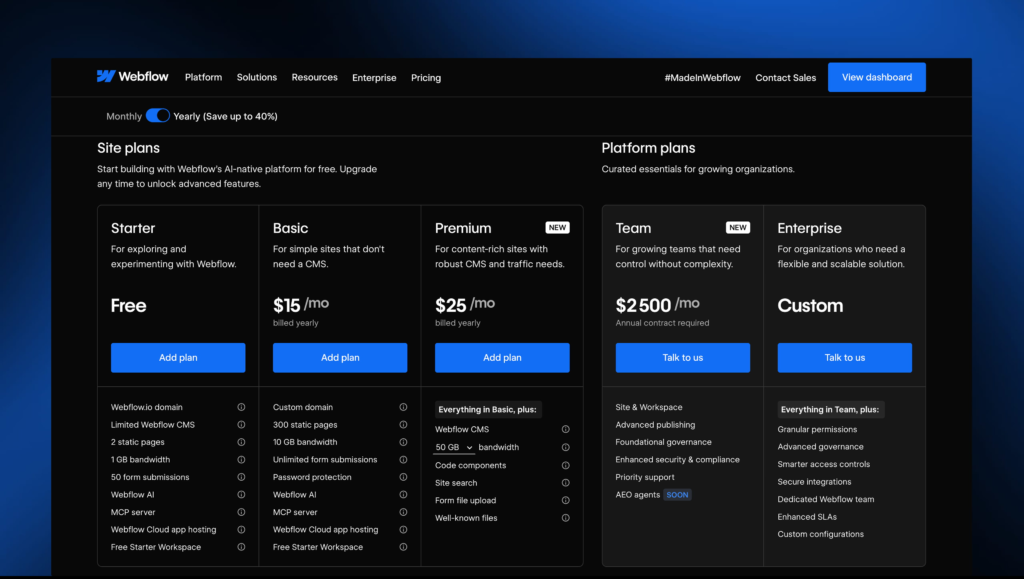Open Starter plan MCP server info icon
This screenshot has height=579, width=1024.
pyautogui.click(x=241, y=512)
